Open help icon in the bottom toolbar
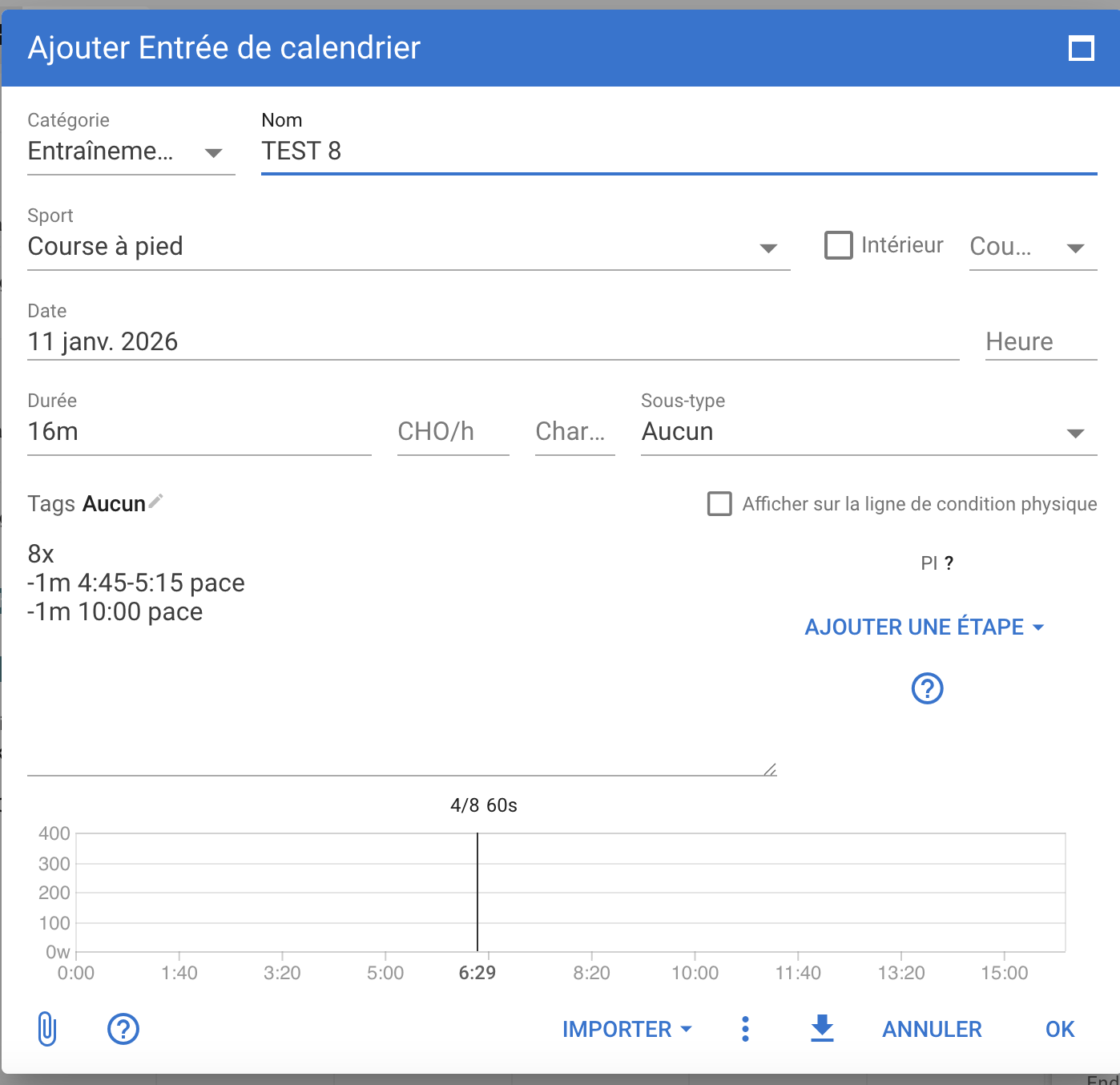Image resolution: width=1120 pixels, height=1085 pixels. coord(123,1029)
